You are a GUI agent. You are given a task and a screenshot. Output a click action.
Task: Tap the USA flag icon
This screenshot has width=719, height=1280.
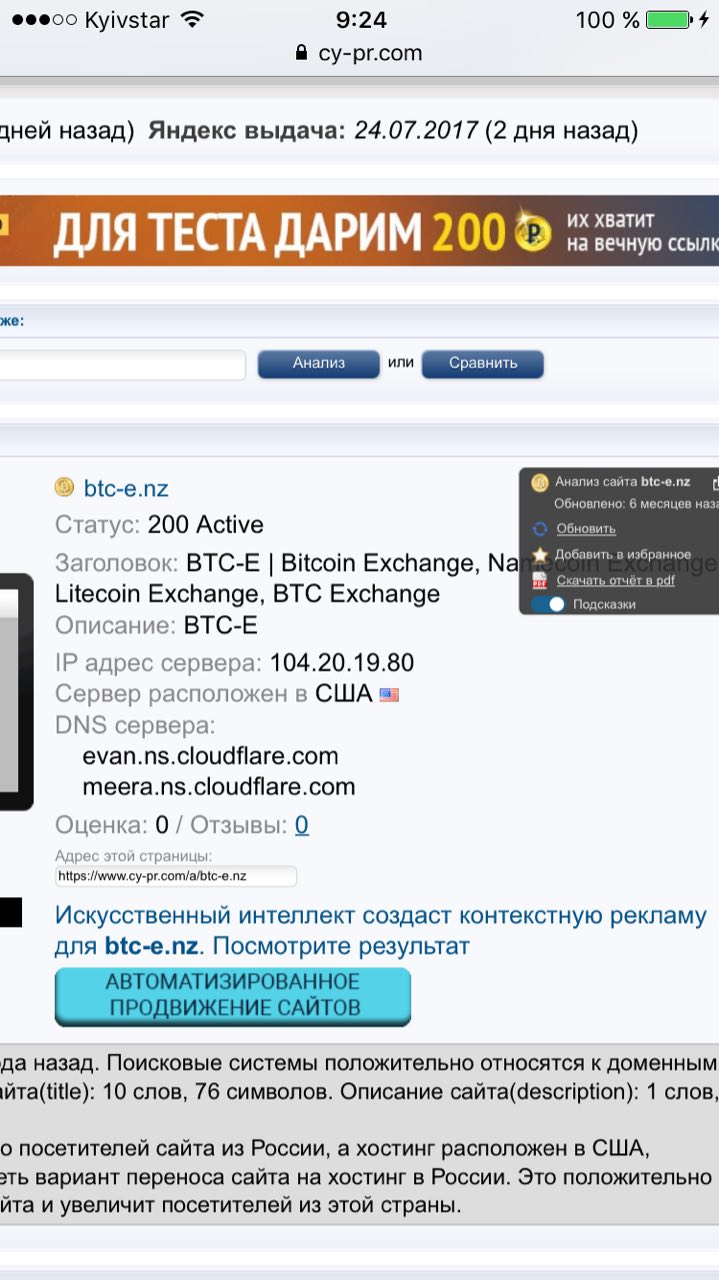(389, 694)
